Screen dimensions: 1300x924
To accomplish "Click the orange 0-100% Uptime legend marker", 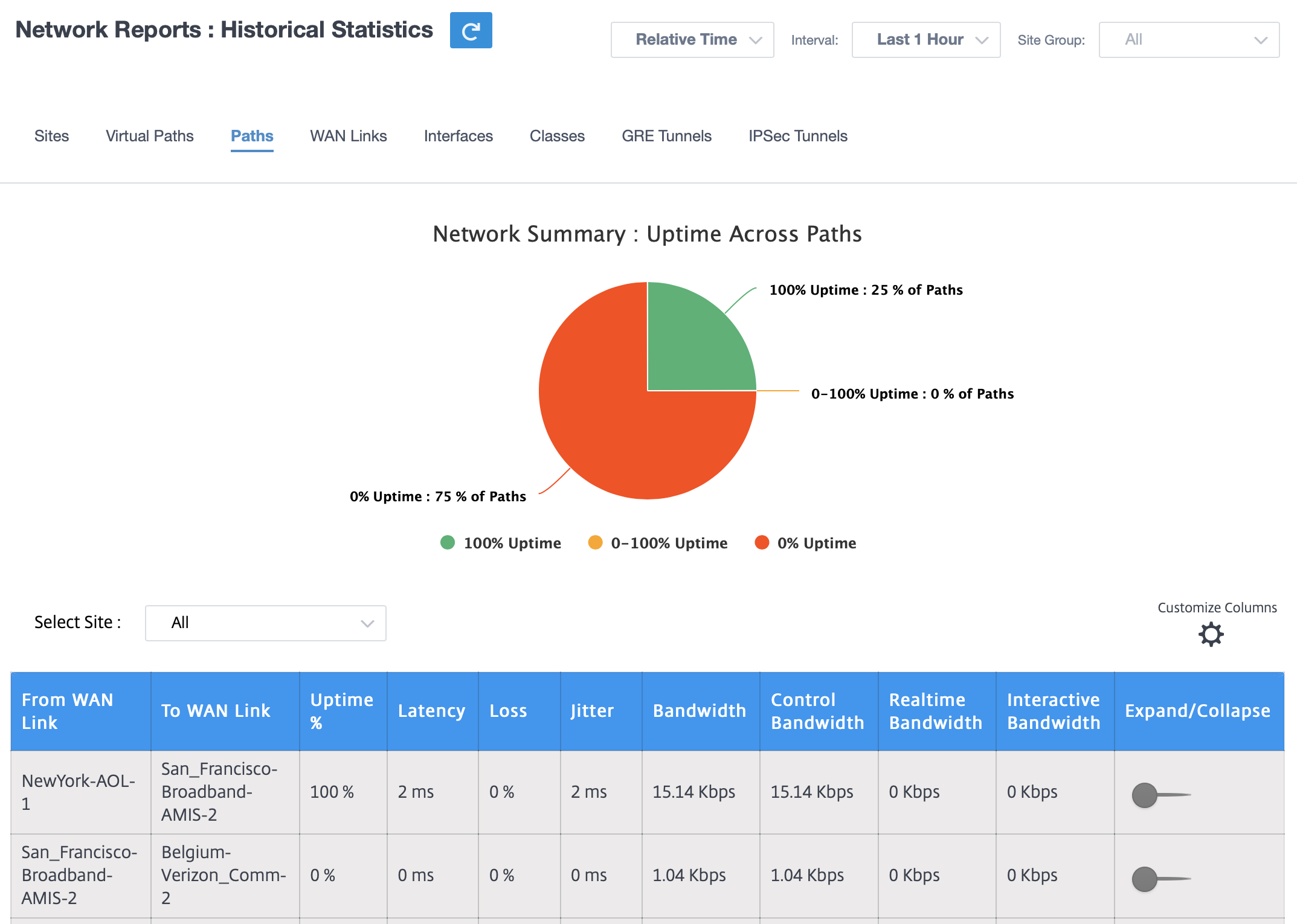I will pyautogui.click(x=595, y=542).
